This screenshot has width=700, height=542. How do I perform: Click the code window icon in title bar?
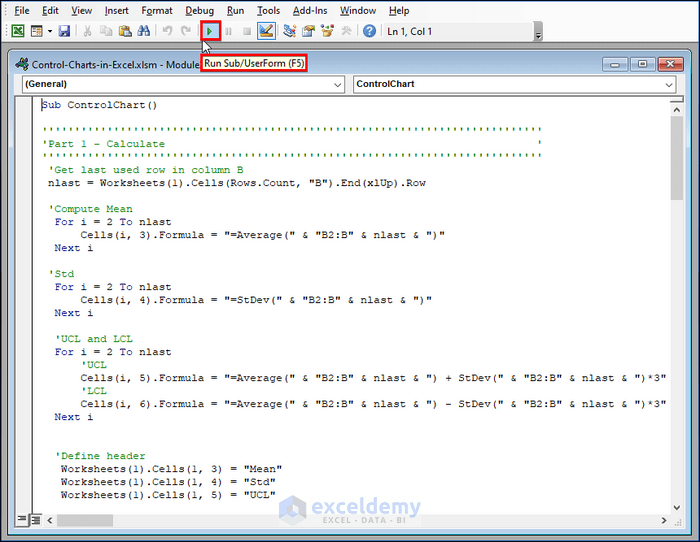coord(22,64)
